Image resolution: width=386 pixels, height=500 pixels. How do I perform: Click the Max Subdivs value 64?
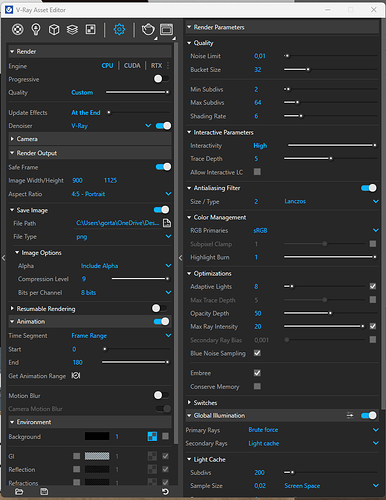coord(258,102)
